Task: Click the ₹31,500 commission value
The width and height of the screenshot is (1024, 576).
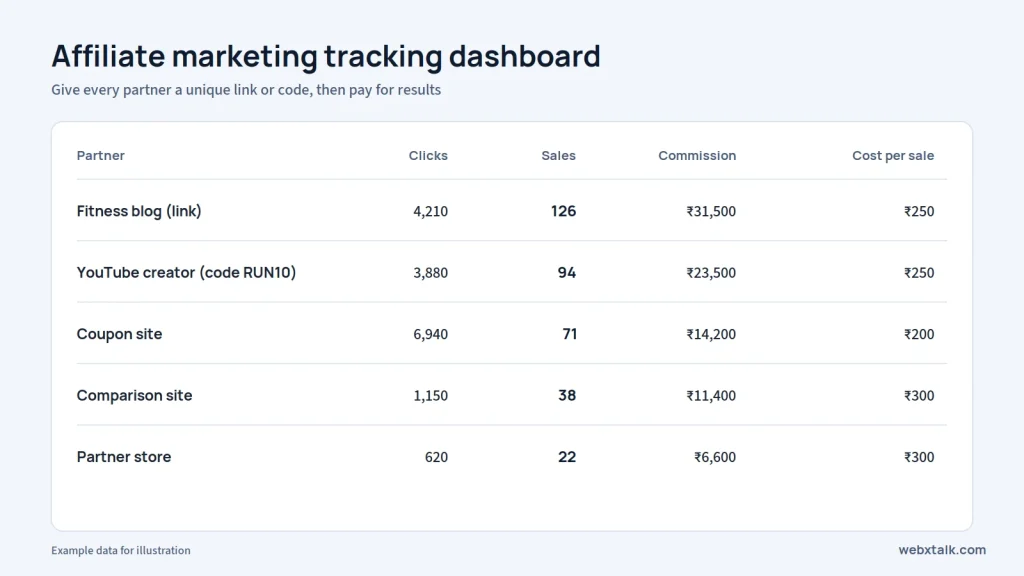Action: (x=711, y=211)
